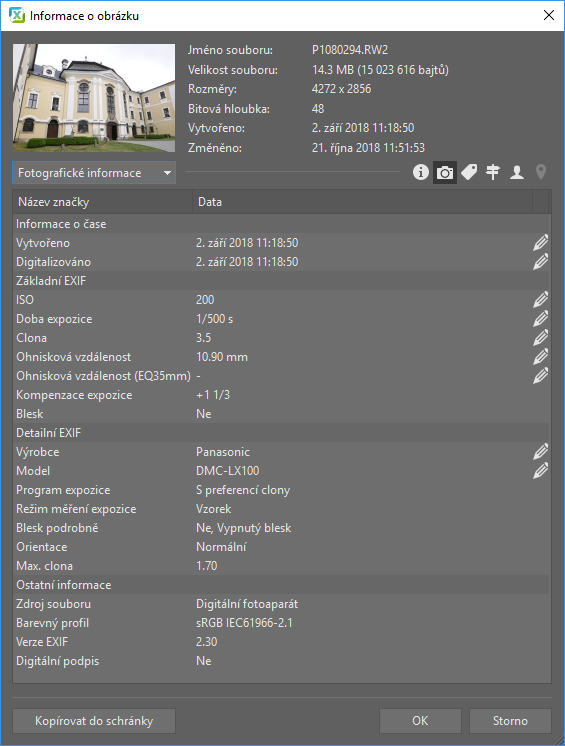Edit Model DMC-LX100 with pencil icon
The image size is (565, 746).
540,471
